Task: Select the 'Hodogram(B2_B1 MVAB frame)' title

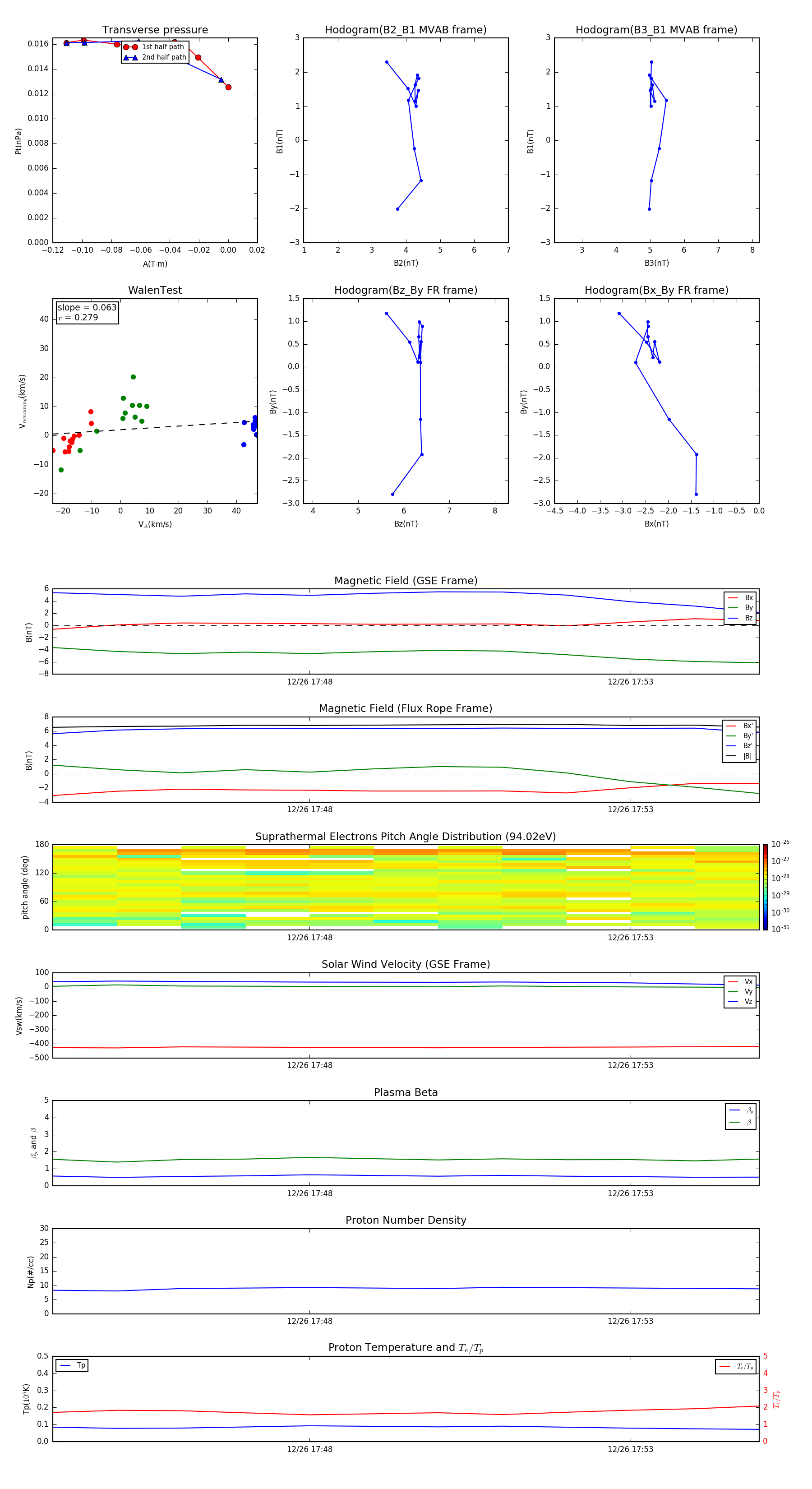Action: click(406, 30)
